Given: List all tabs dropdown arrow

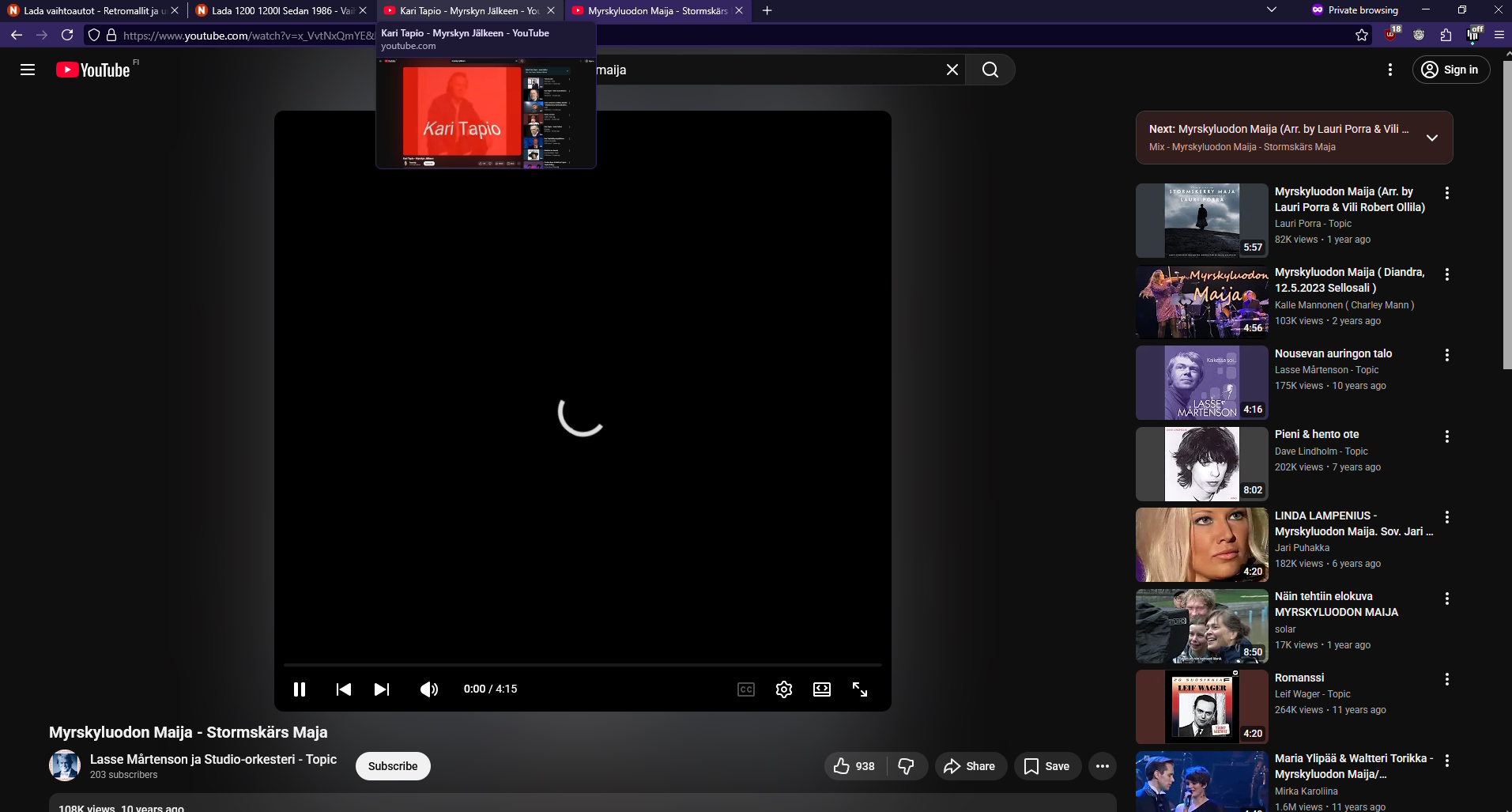Looking at the screenshot, I should pos(1272,10).
